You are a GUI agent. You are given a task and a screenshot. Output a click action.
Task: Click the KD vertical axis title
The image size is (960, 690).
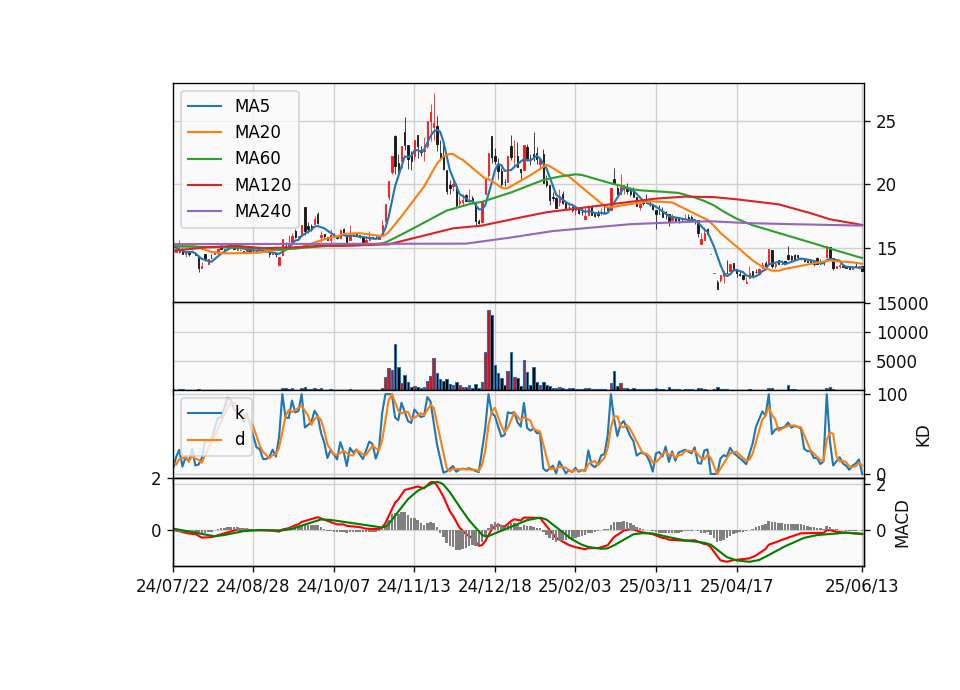point(923,437)
